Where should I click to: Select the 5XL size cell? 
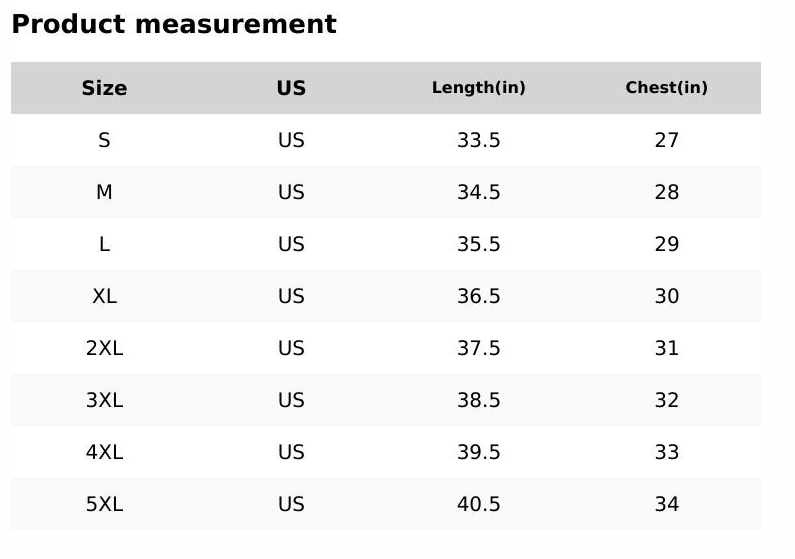pos(104,504)
